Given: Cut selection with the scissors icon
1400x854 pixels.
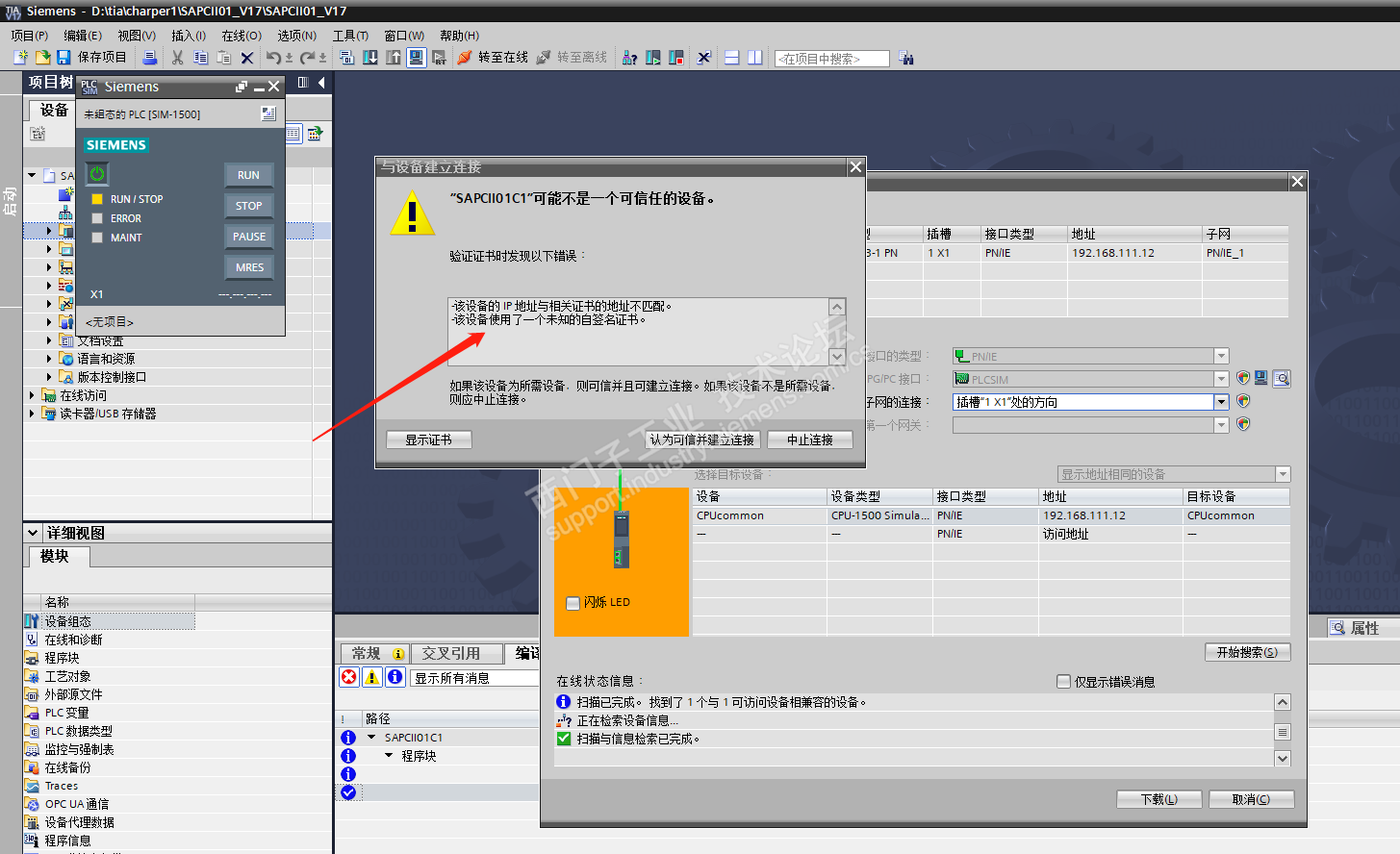Looking at the screenshot, I should (x=178, y=58).
